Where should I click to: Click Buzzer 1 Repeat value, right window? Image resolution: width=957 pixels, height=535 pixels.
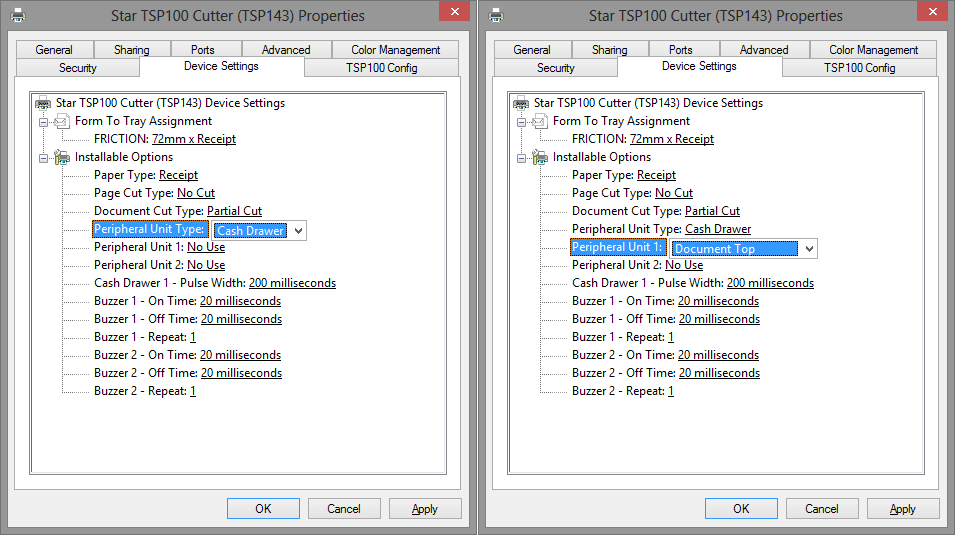(x=671, y=337)
